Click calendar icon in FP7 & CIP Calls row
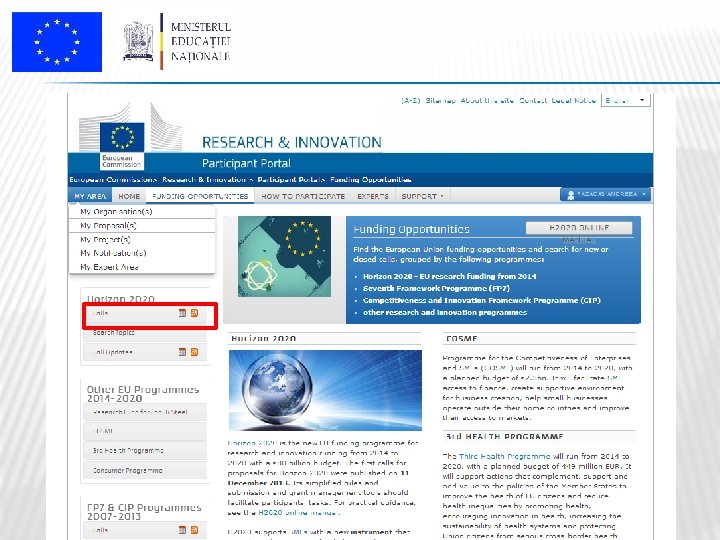 [x=182, y=530]
